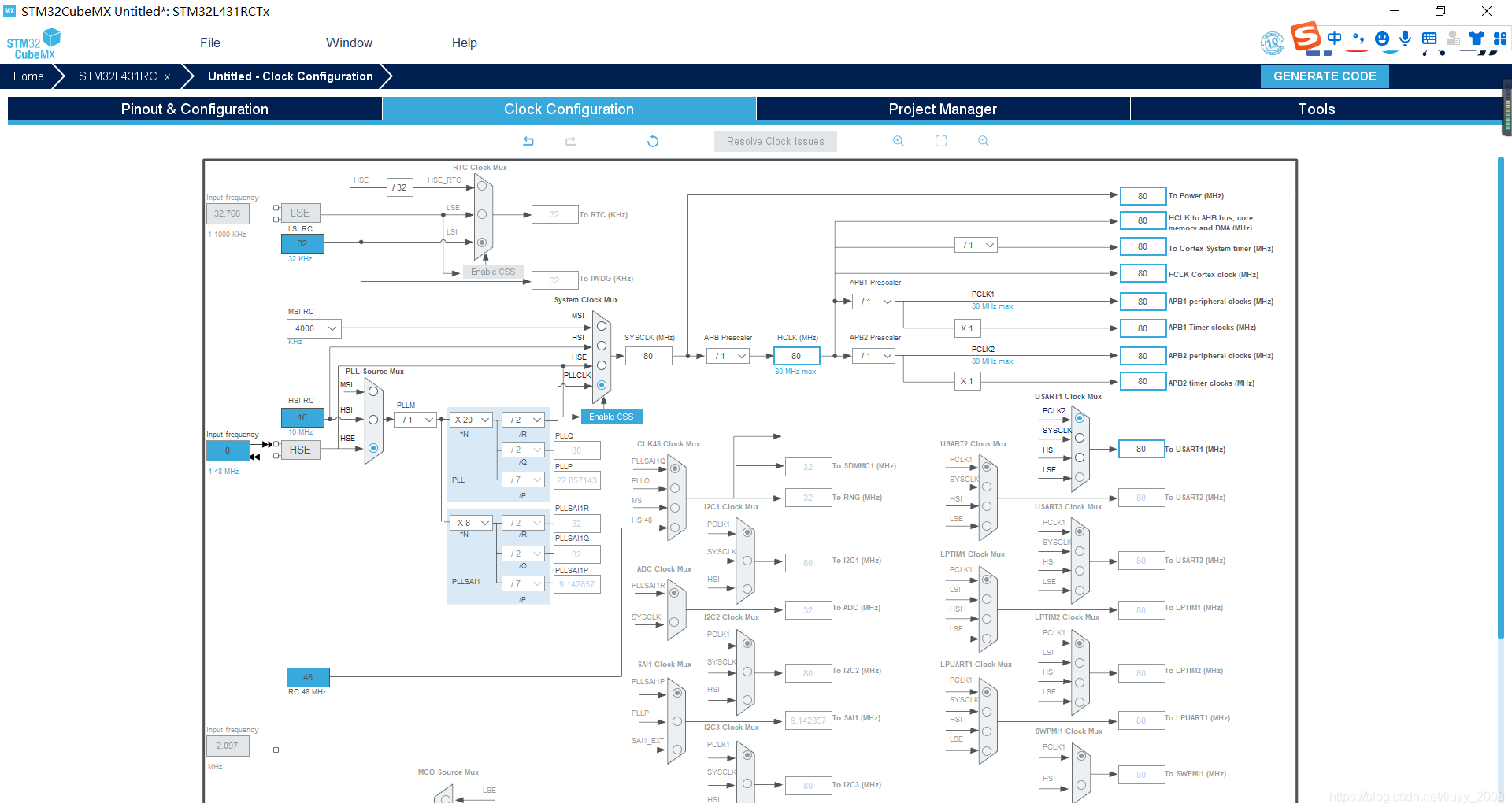Image resolution: width=1512 pixels, height=811 pixels.
Task: Click Resolve Clock Issues button
Action: [776, 142]
